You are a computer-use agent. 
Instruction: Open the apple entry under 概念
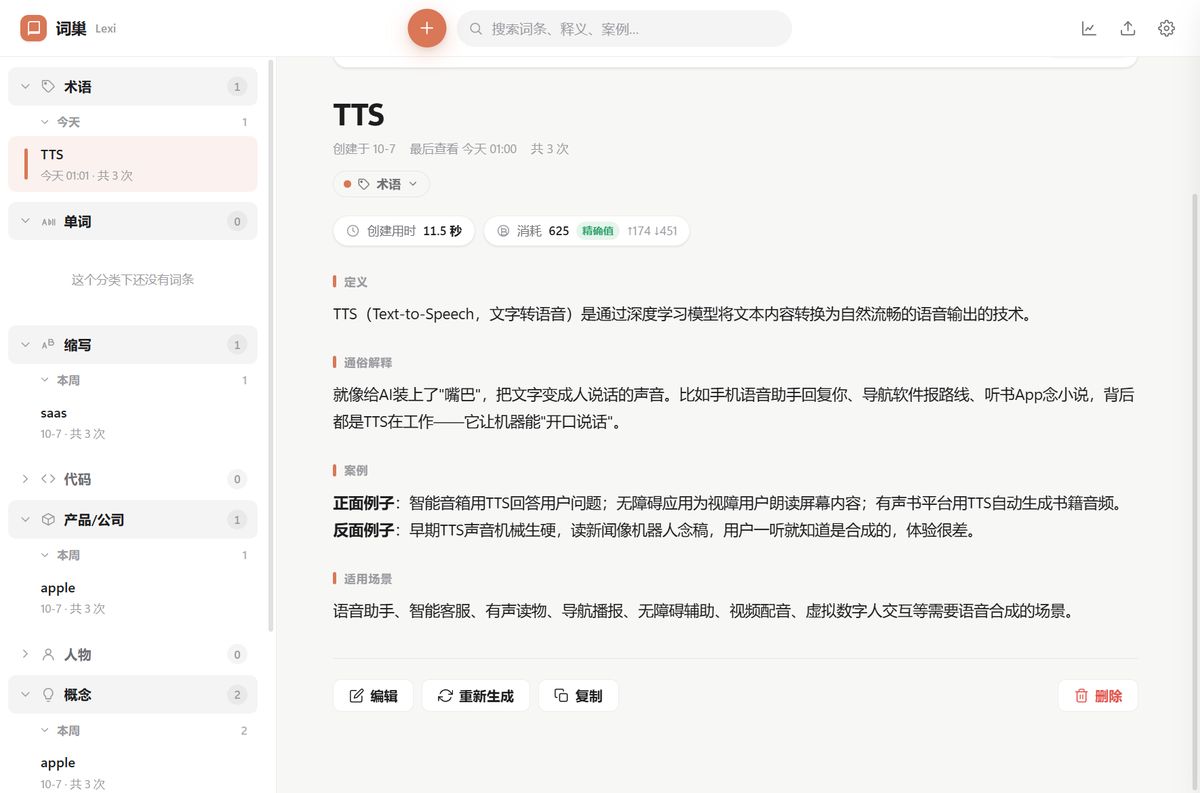coord(133,771)
